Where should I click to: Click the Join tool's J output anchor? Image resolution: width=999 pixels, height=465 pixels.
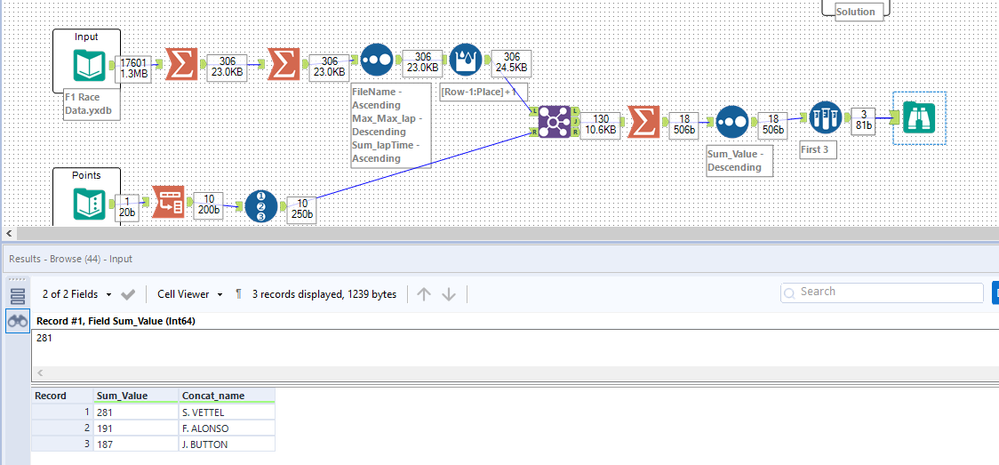575,121
